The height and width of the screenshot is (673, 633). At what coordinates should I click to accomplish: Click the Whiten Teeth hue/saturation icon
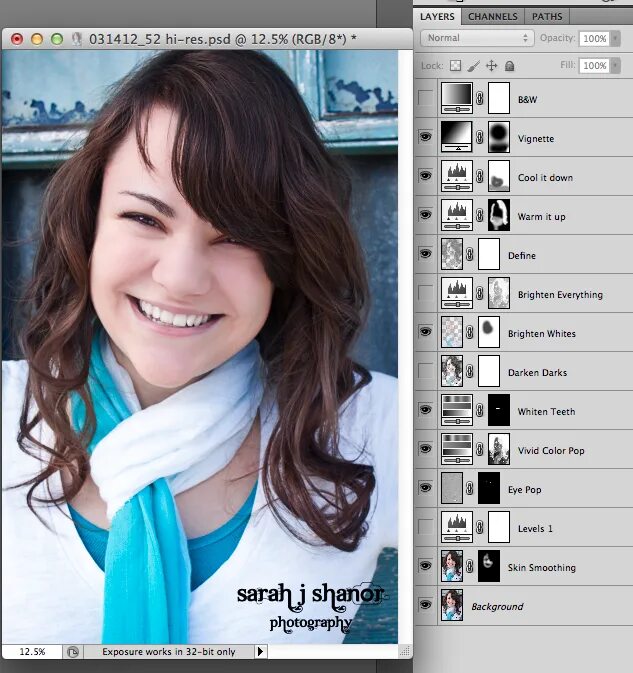coord(457,410)
